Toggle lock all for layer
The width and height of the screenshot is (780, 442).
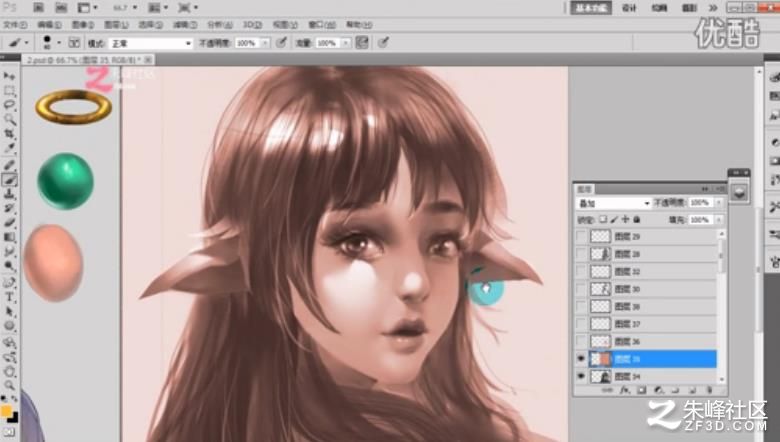(x=636, y=219)
